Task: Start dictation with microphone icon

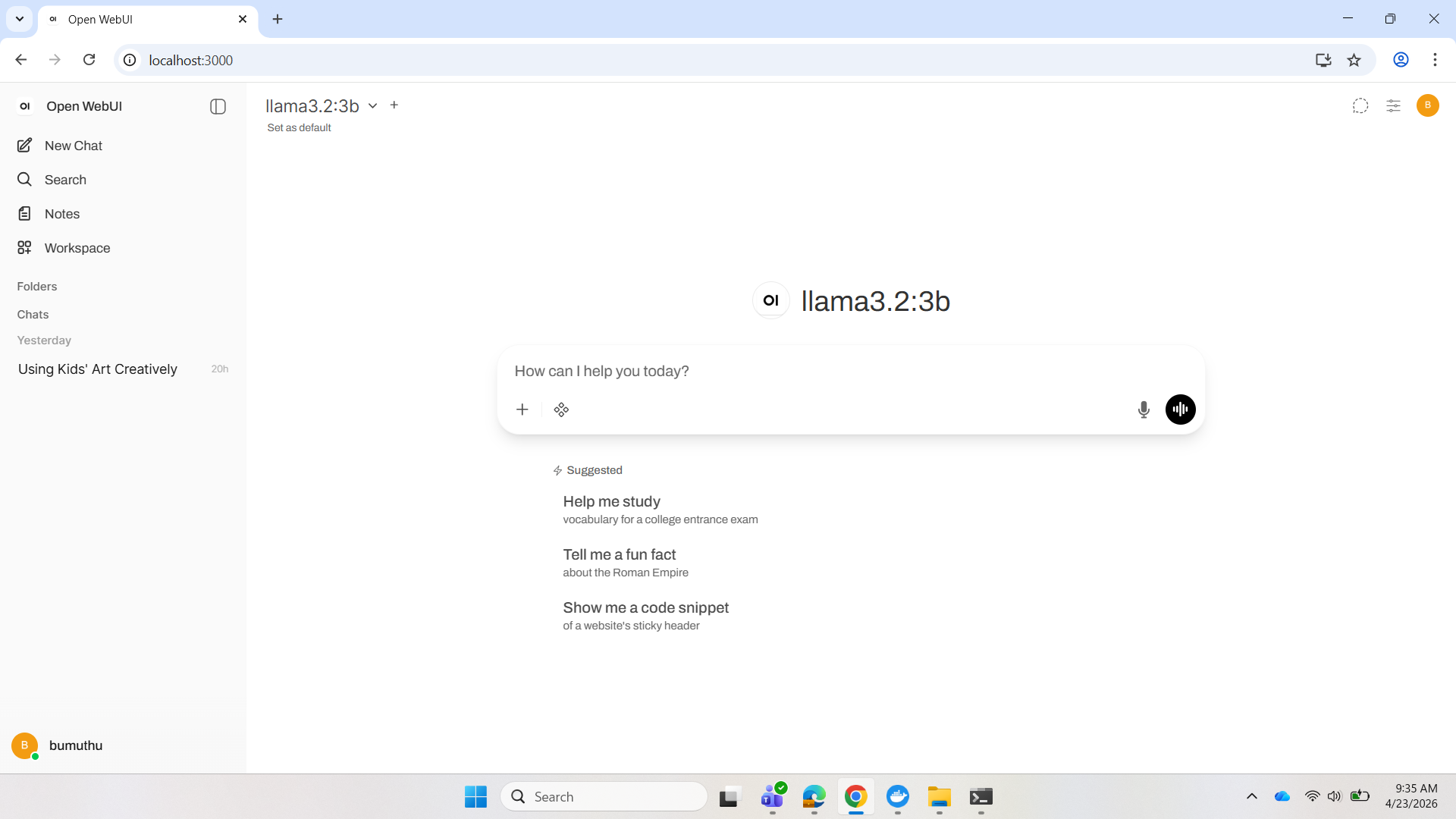Action: point(1144,409)
